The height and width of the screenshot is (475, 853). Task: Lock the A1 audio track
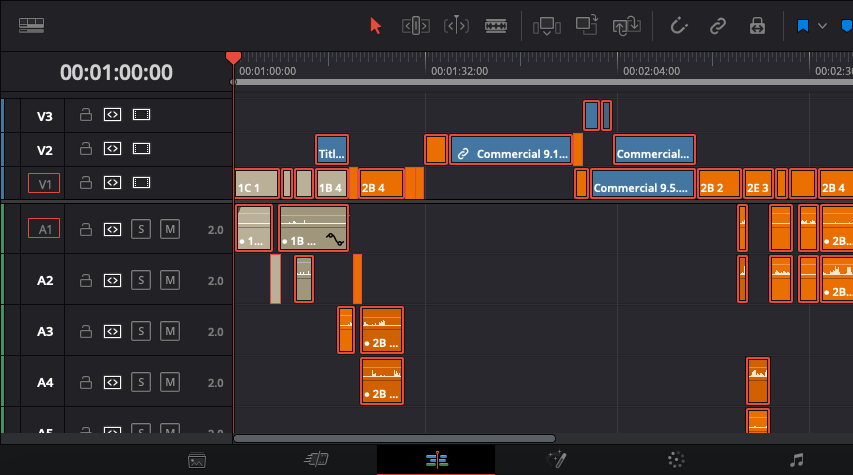pyautogui.click(x=85, y=230)
